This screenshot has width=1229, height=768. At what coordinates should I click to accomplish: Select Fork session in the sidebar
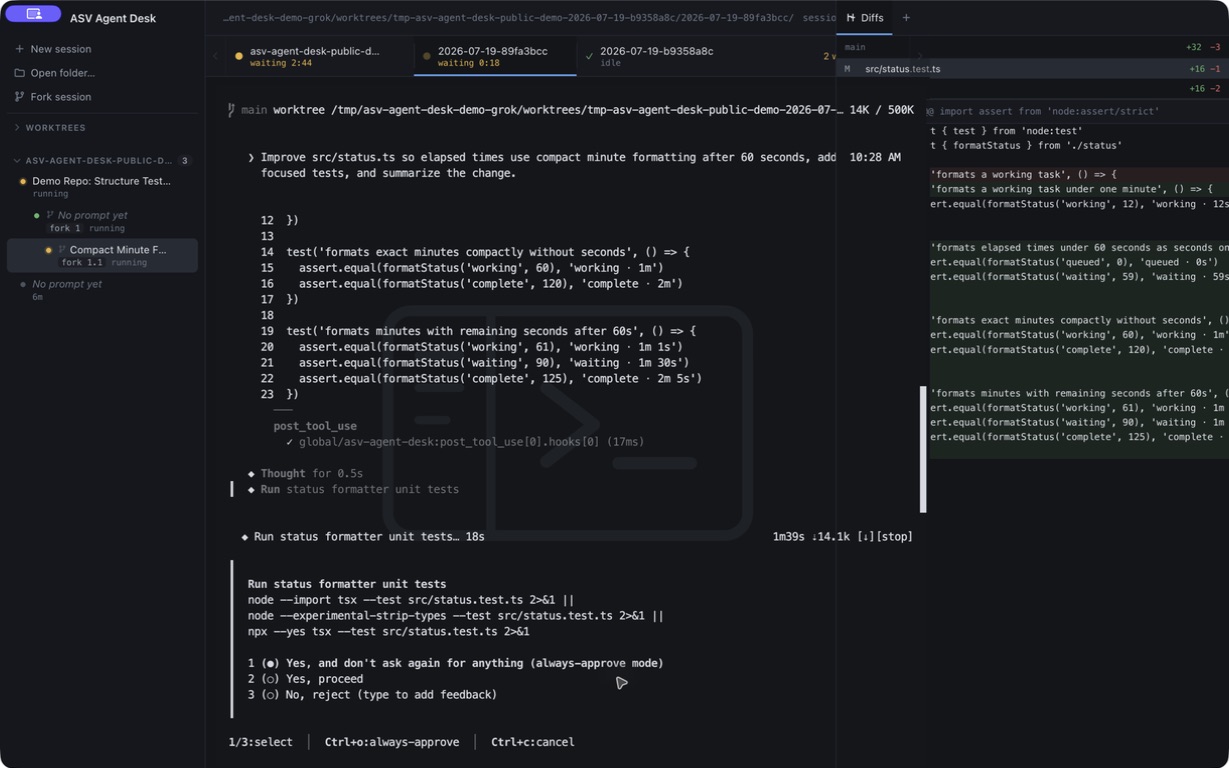60,97
